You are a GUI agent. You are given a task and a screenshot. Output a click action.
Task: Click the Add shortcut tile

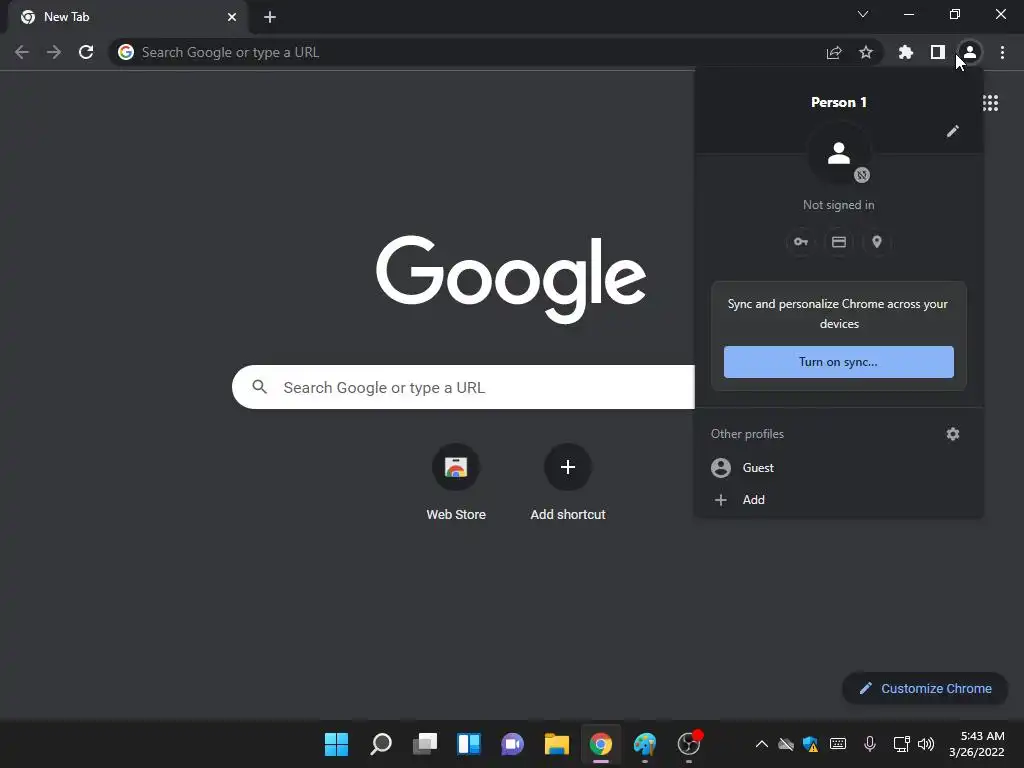pyautogui.click(x=568, y=482)
